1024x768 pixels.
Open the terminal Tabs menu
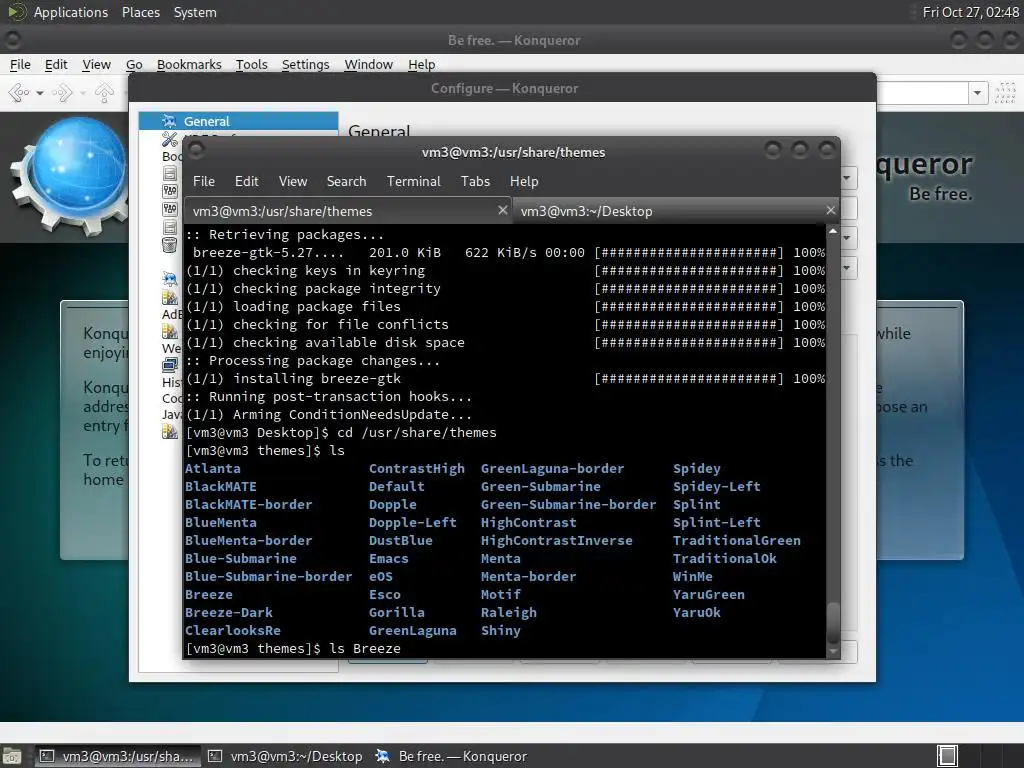click(x=475, y=181)
